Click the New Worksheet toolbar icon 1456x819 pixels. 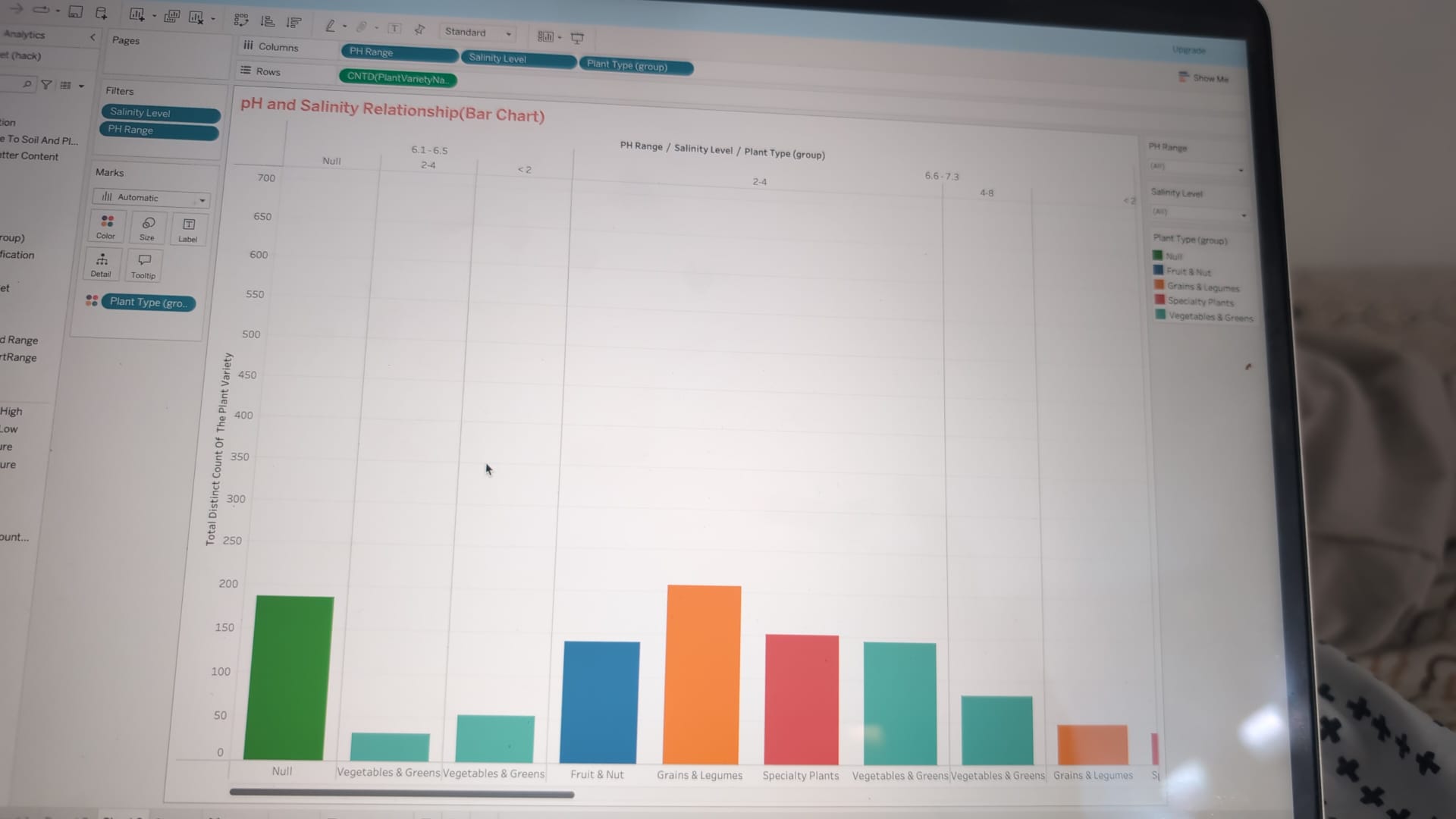coord(136,14)
